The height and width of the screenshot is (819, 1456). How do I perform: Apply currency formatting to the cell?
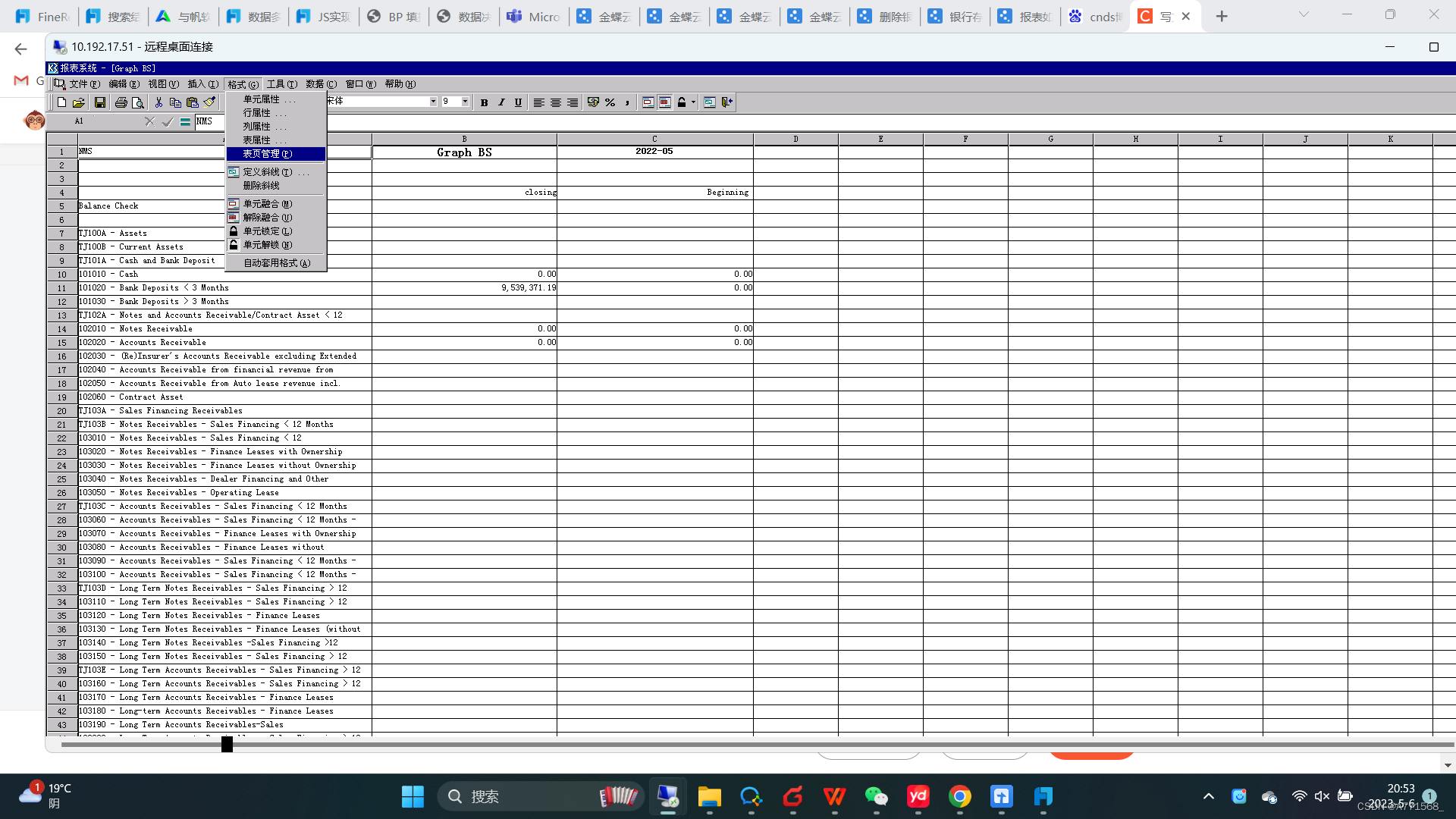click(x=594, y=102)
